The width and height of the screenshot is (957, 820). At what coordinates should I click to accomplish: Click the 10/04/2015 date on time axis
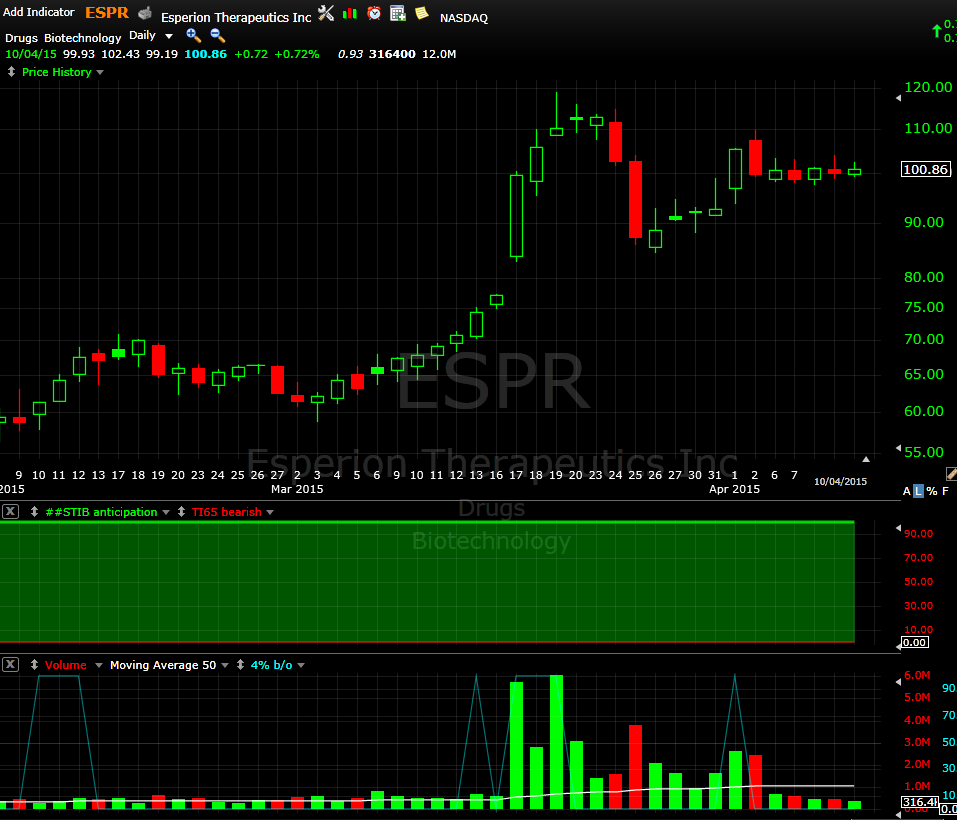840,481
